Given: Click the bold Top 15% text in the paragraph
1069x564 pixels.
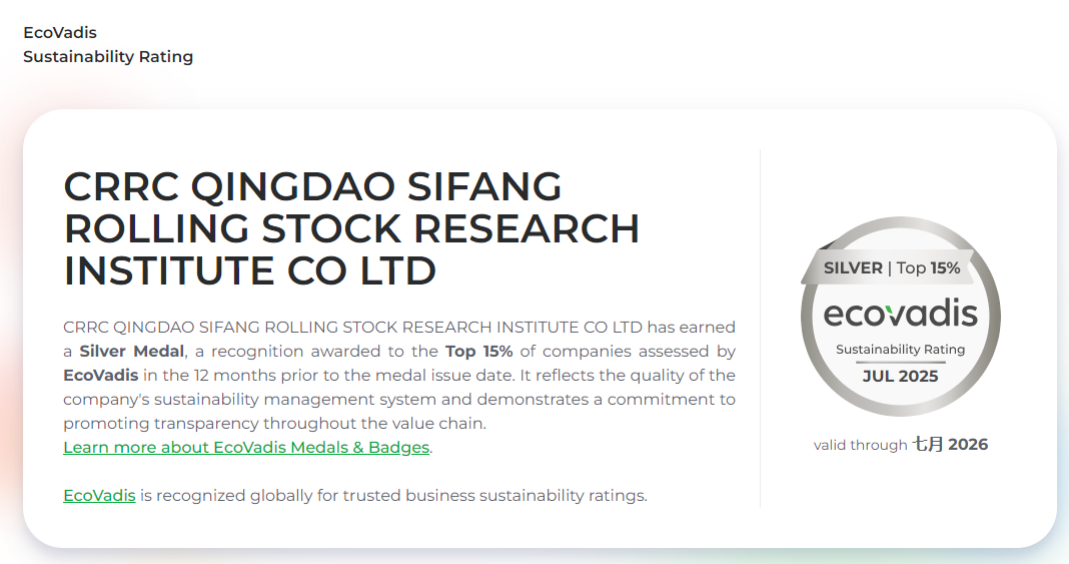Looking at the screenshot, I should (x=479, y=351).
